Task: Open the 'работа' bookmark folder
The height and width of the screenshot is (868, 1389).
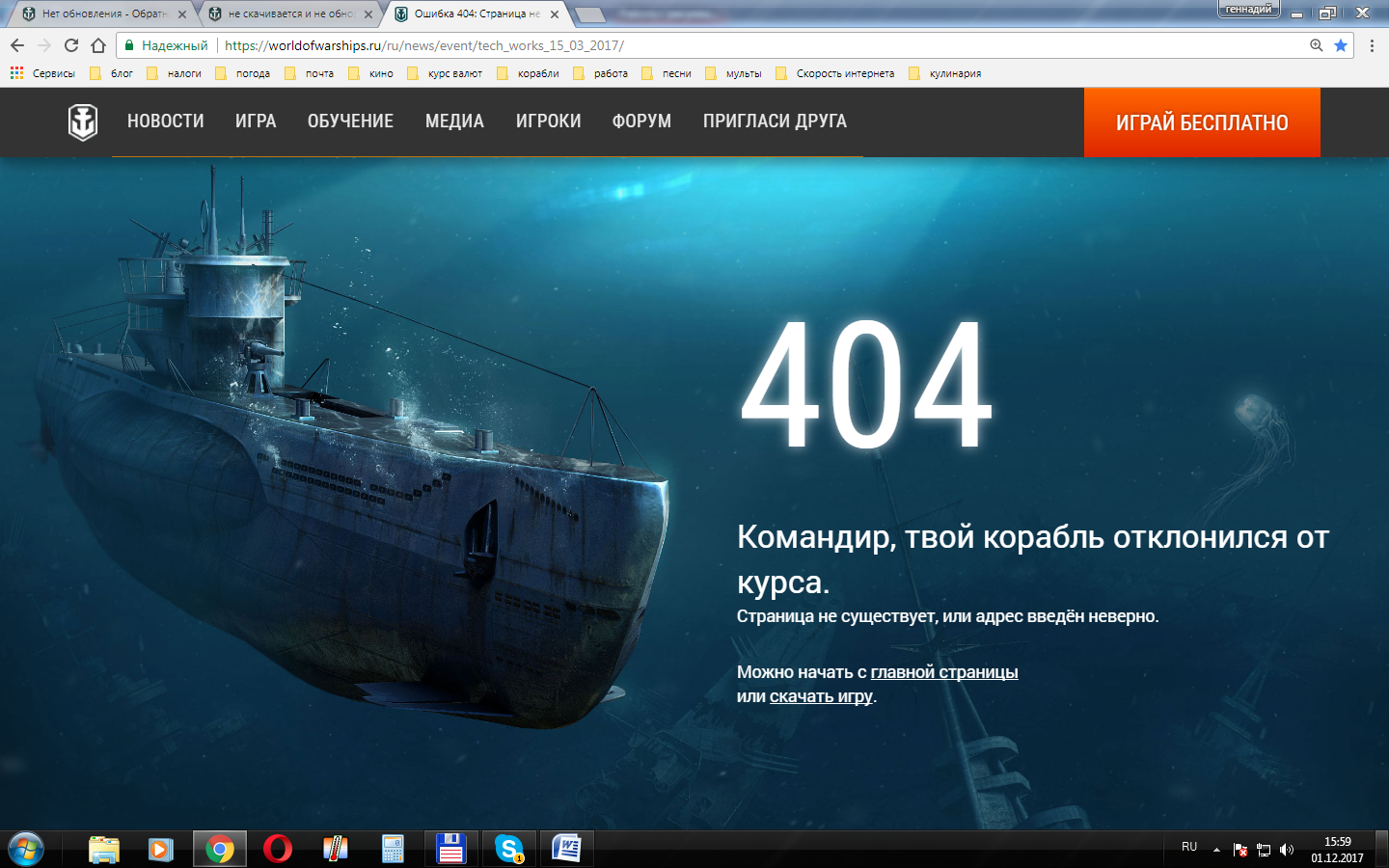Action: 600,73
